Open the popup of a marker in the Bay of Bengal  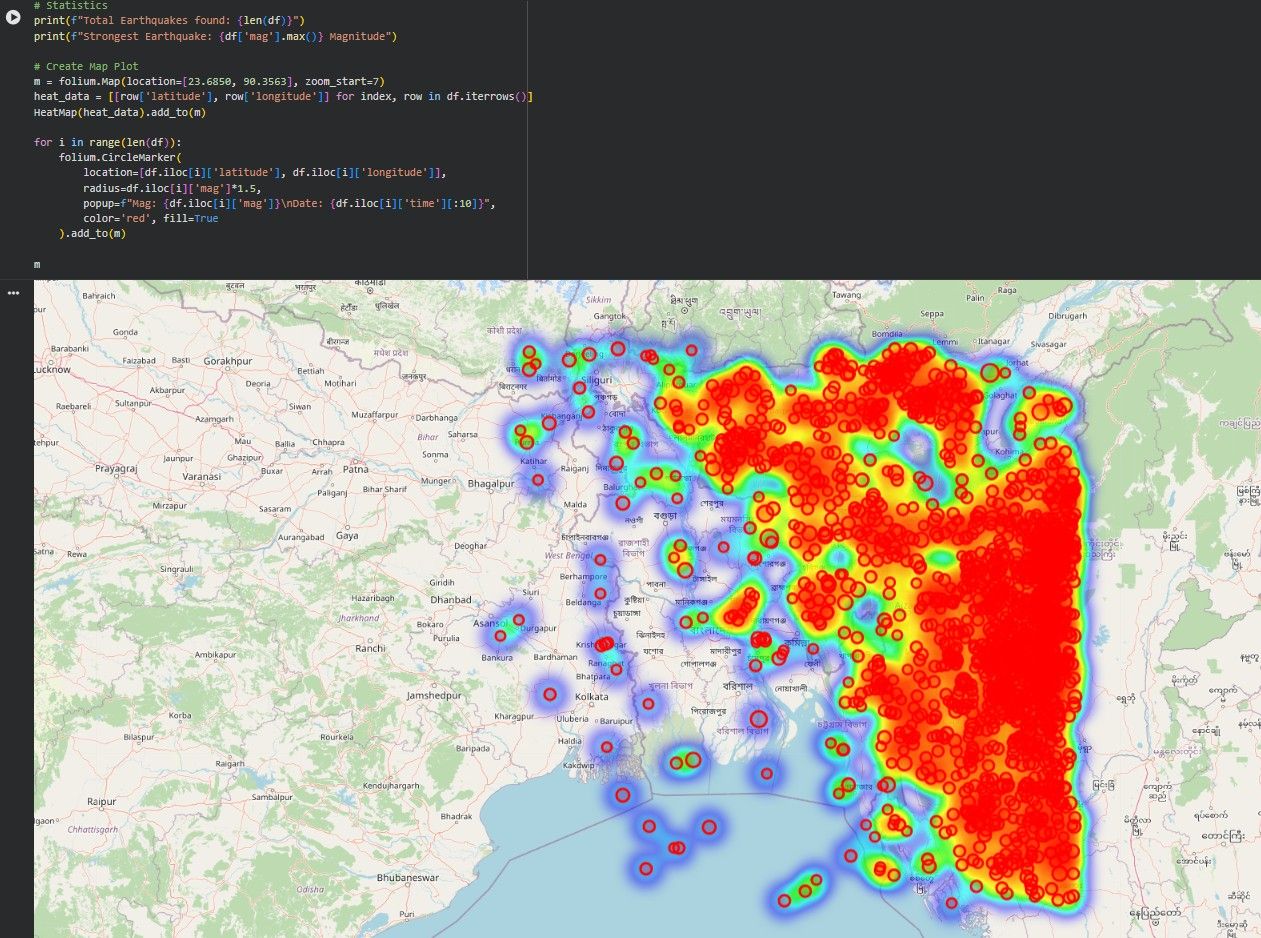[650, 827]
